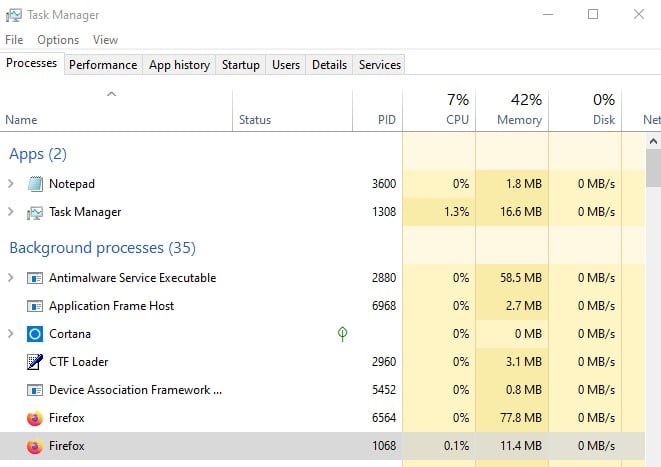The height and width of the screenshot is (467, 661).
Task: Open the Options menu
Action: (x=58, y=40)
